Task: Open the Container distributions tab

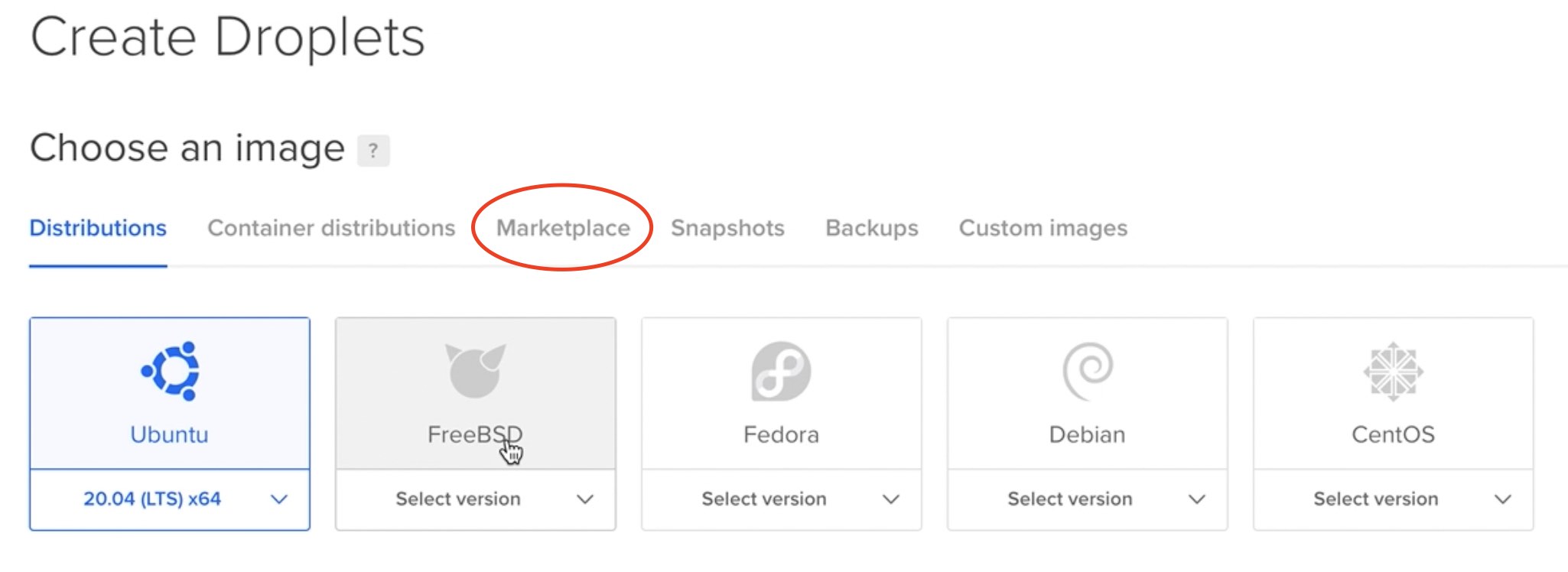Action: 331,228
